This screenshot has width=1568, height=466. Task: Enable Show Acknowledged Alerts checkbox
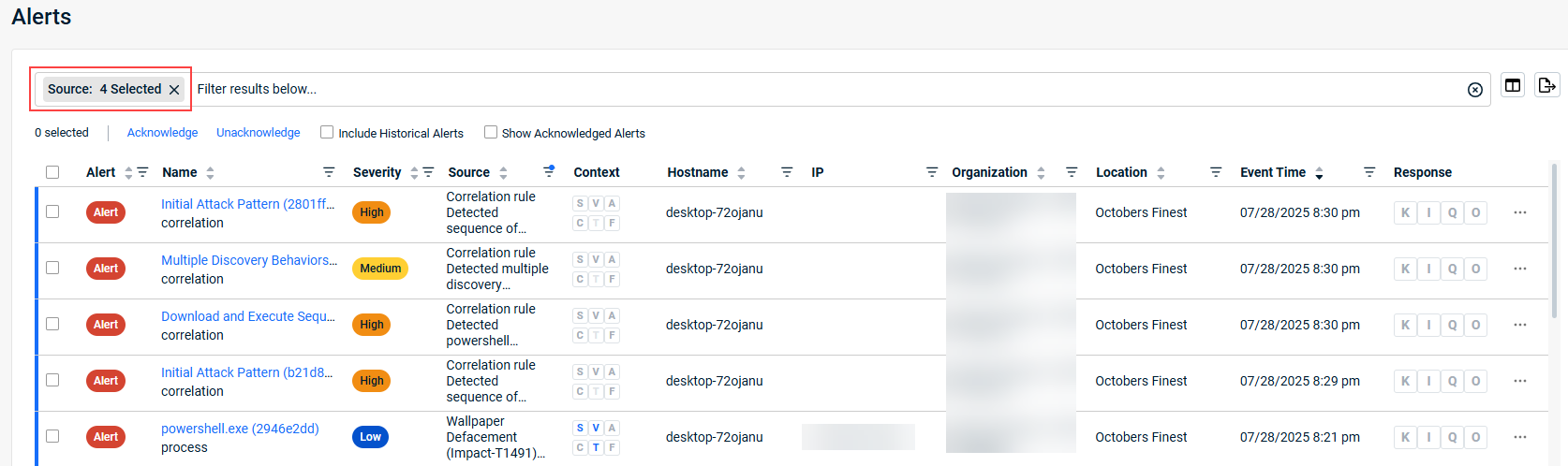tap(491, 133)
